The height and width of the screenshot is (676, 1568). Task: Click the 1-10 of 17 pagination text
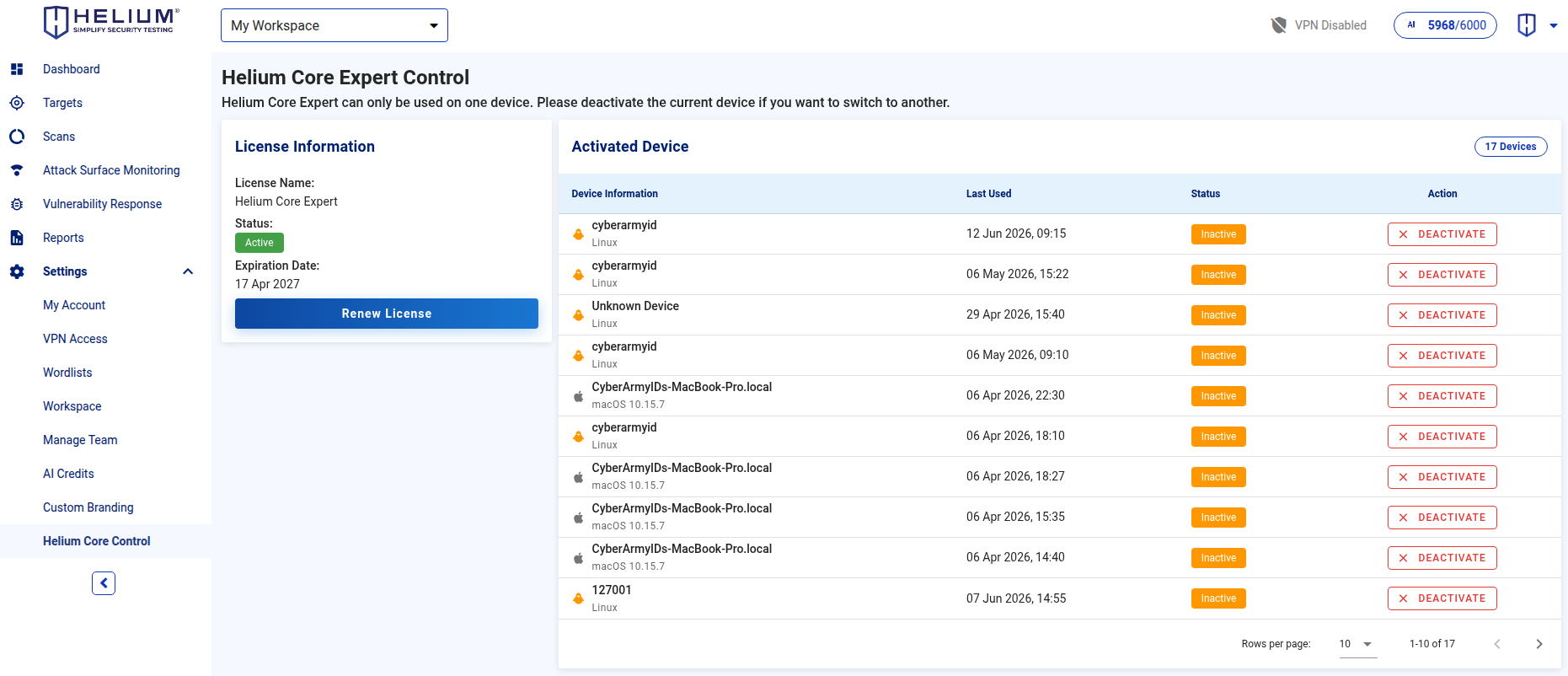click(1432, 644)
